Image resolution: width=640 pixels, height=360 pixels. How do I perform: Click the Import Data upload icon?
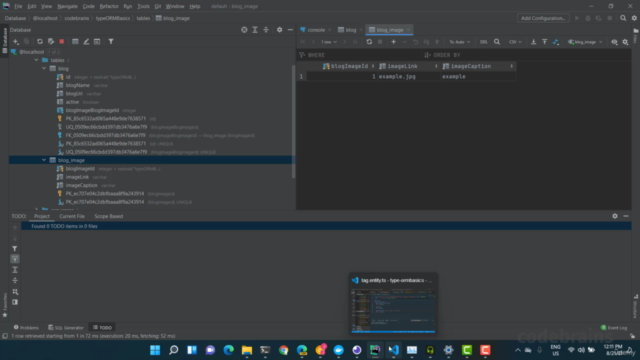pyautogui.click(x=544, y=42)
